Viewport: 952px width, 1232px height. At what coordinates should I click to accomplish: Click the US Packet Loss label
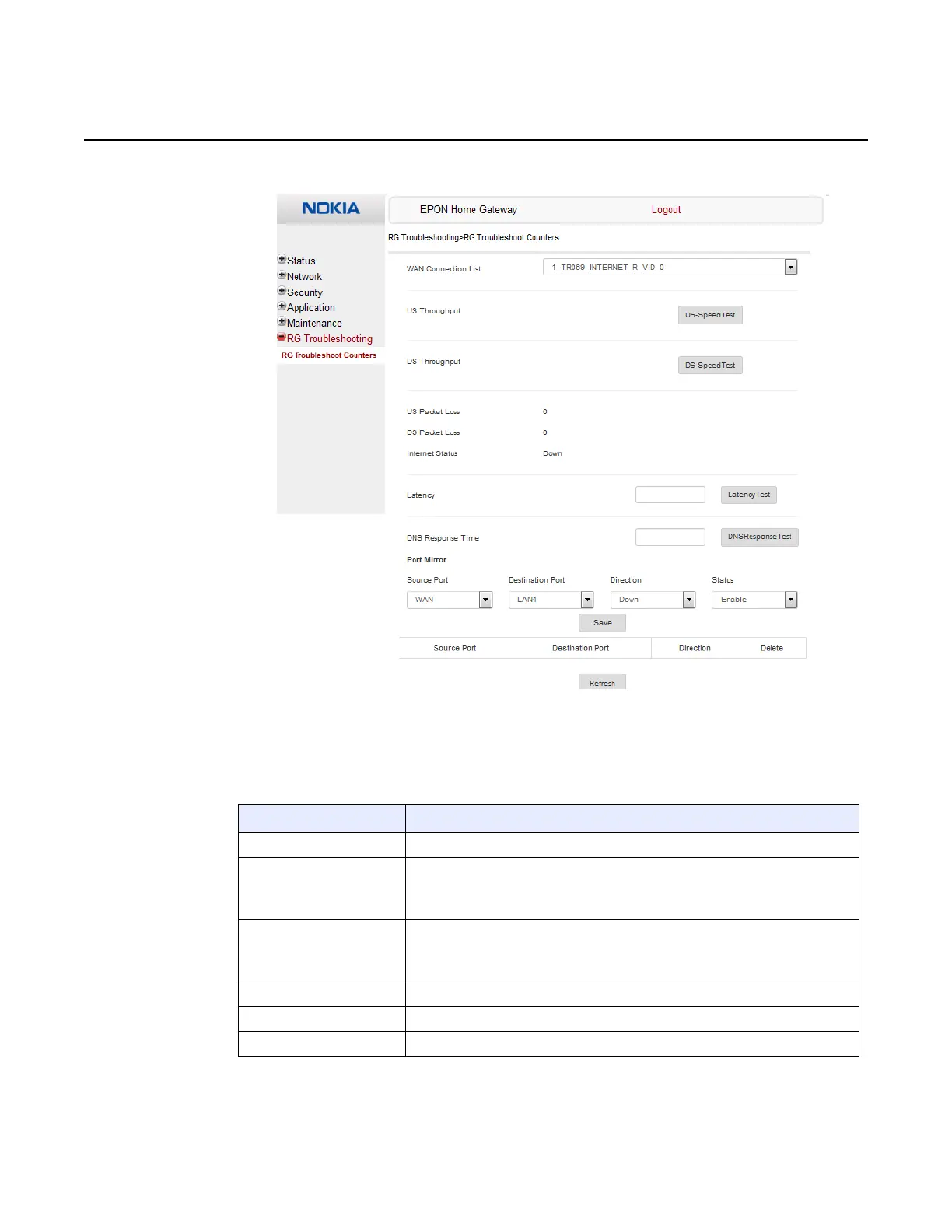(x=433, y=411)
